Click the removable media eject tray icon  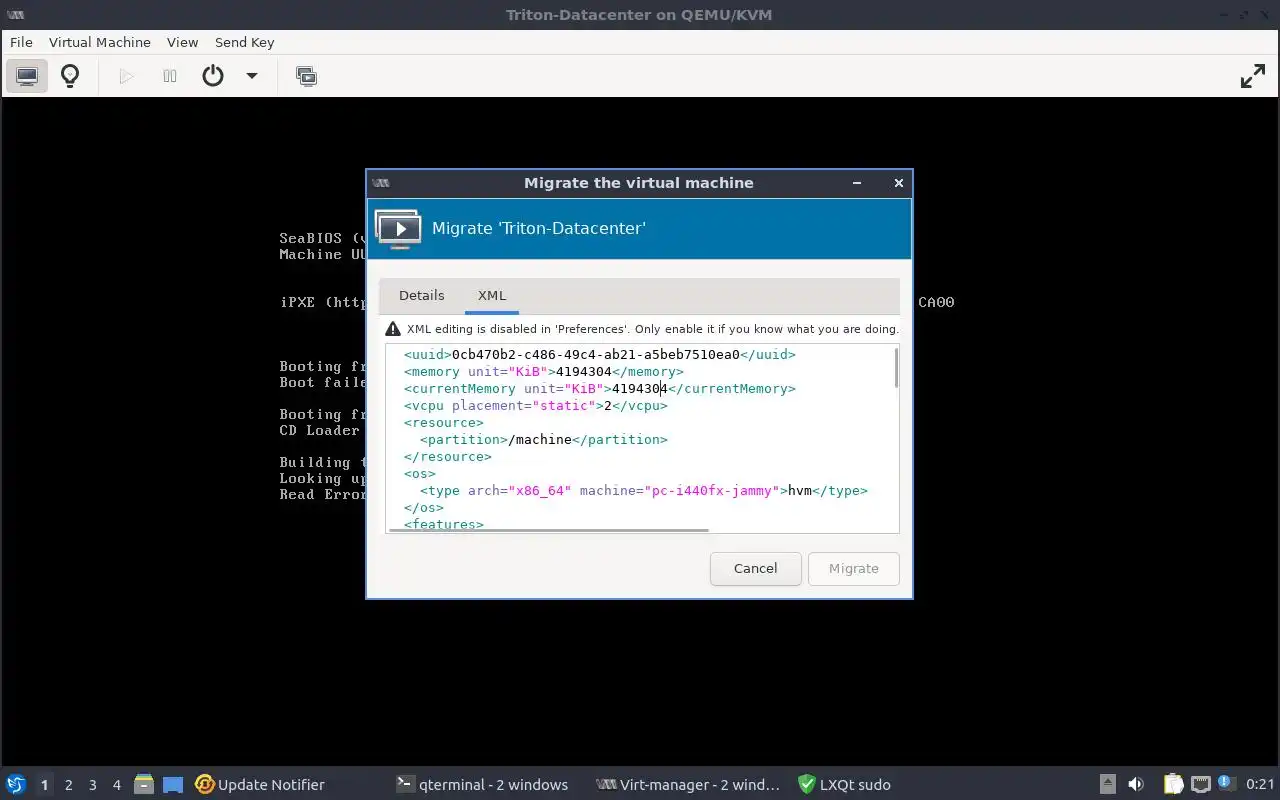[x=1108, y=784]
